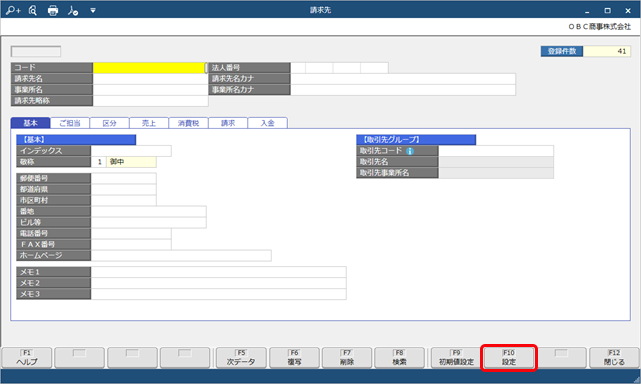The image size is (641, 384).
Task: Click the F7 削除 button
Action: pos(347,358)
